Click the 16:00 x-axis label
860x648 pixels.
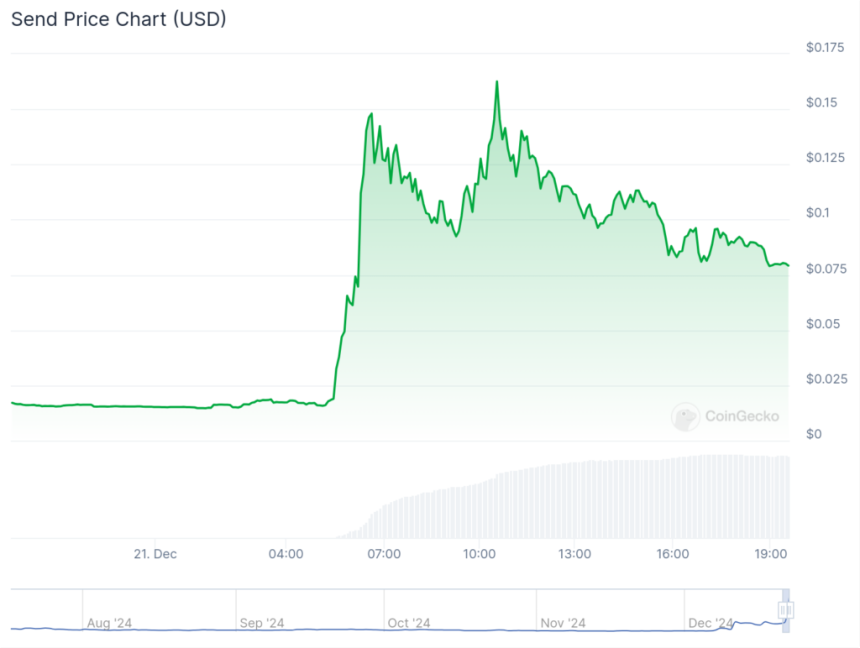(x=672, y=554)
